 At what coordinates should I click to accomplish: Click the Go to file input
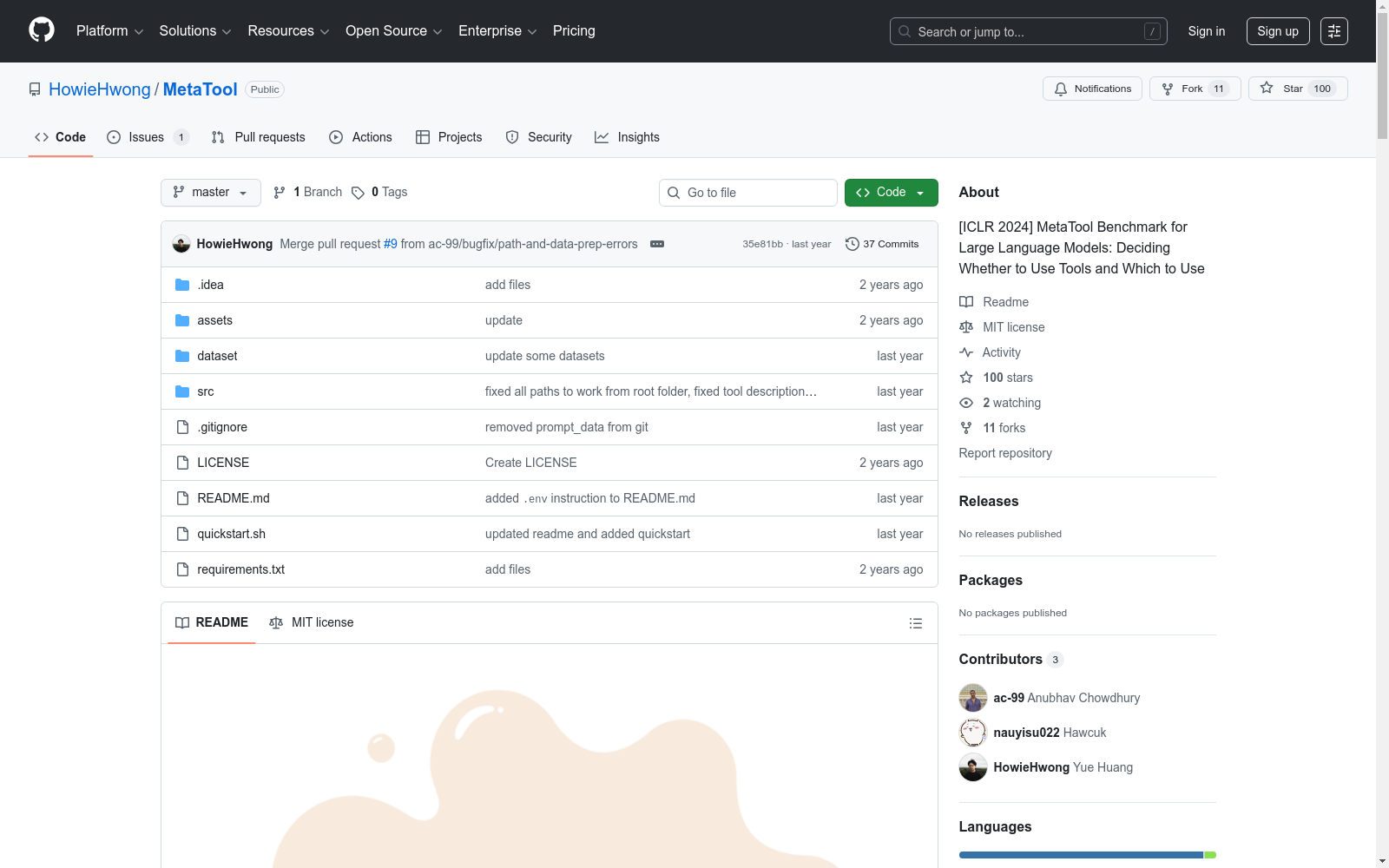[748, 193]
